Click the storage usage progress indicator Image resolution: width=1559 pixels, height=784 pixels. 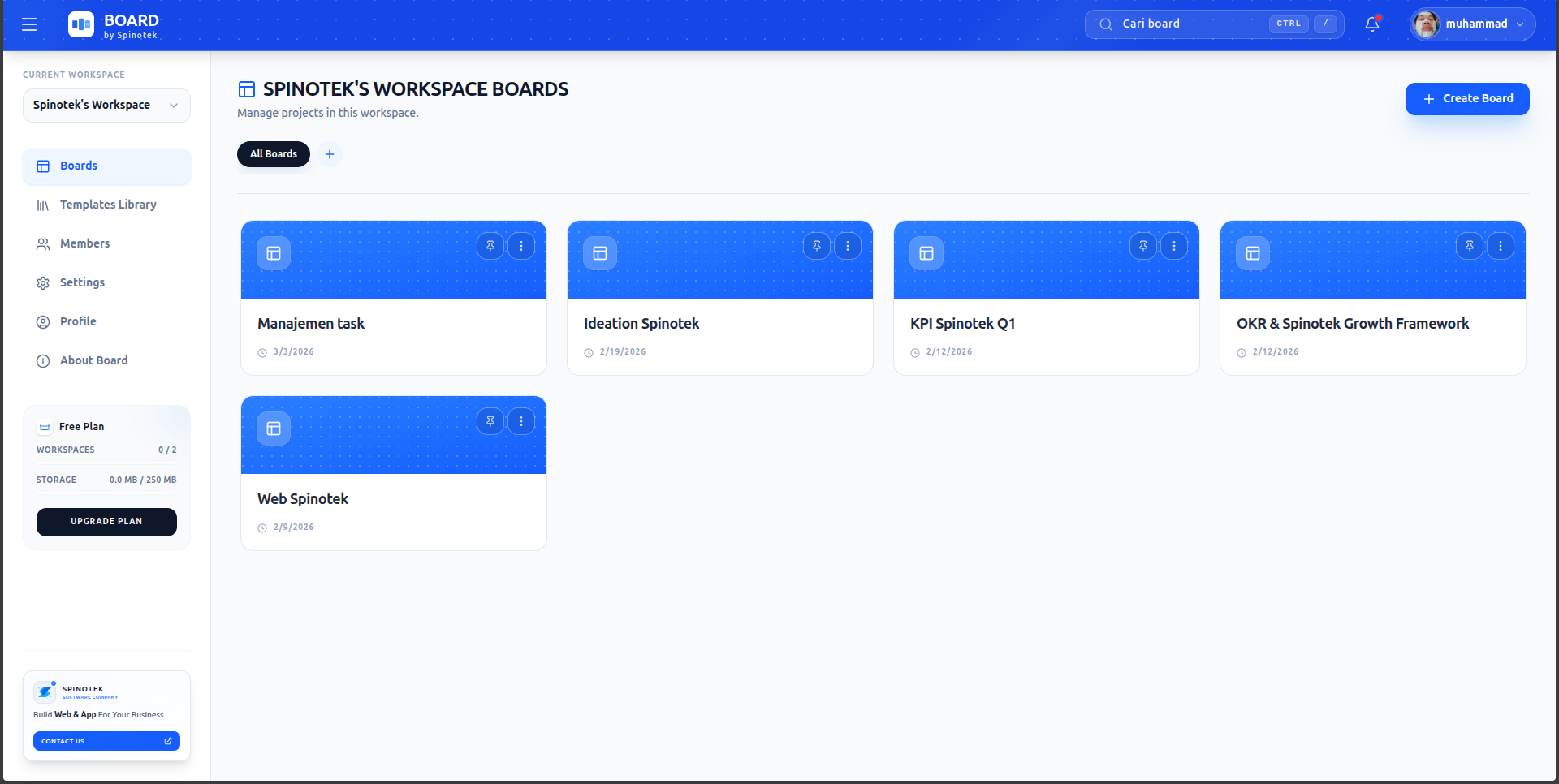pyautogui.click(x=106, y=492)
